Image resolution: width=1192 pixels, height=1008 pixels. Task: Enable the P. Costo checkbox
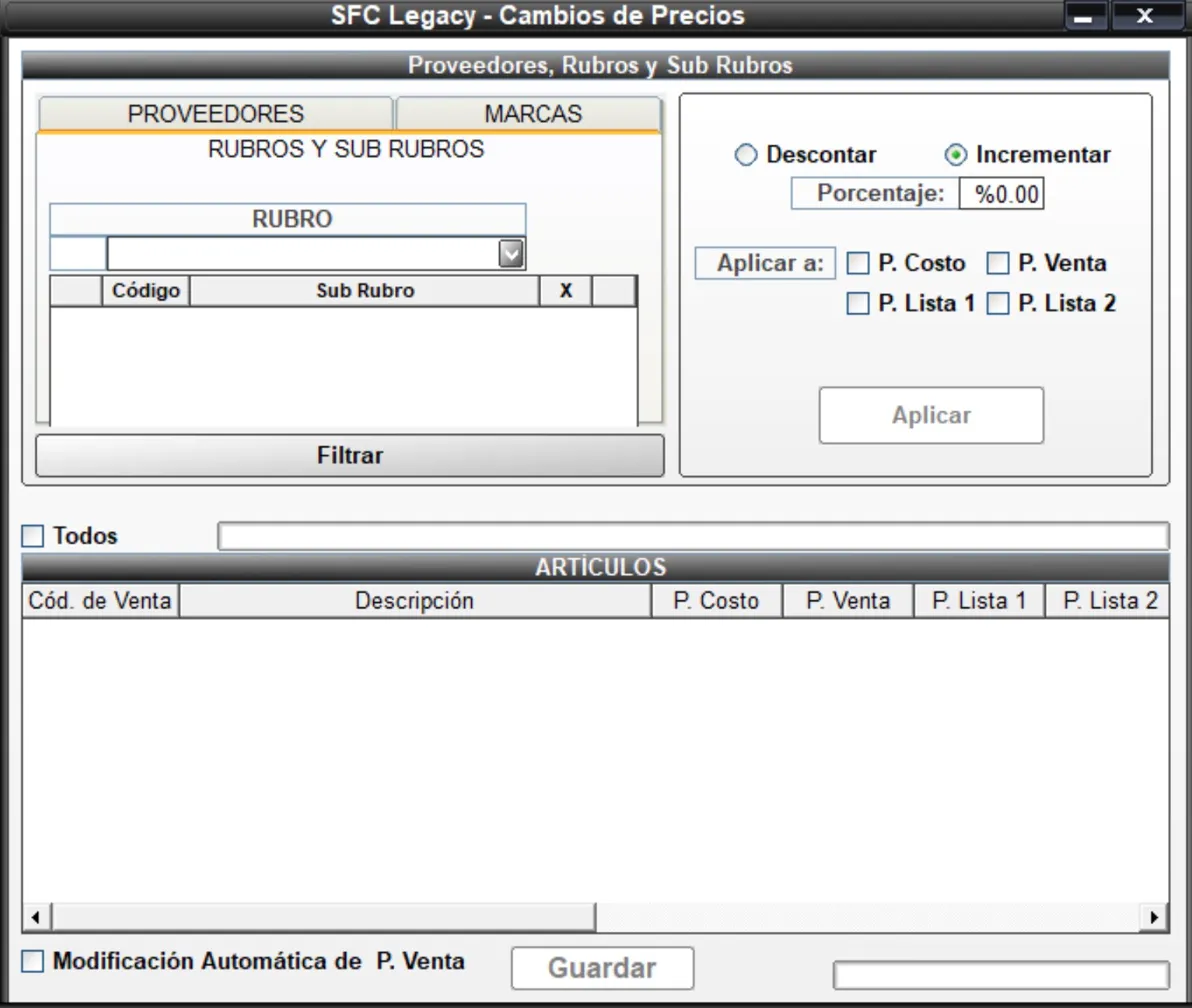pos(858,264)
